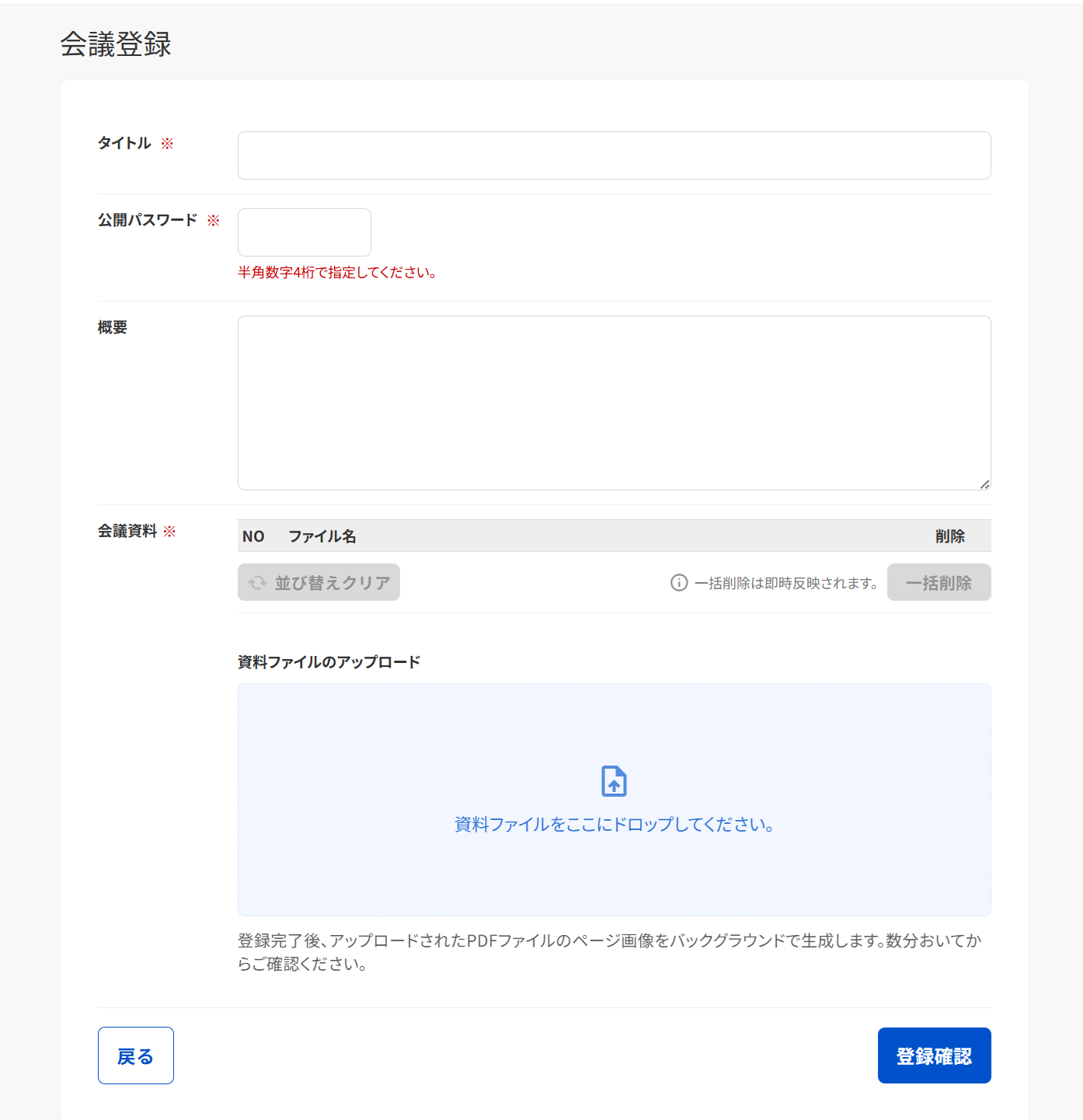Click the 登録確認 button
The width and height of the screenshot is (1083, 1120).
pos(934,1055)
